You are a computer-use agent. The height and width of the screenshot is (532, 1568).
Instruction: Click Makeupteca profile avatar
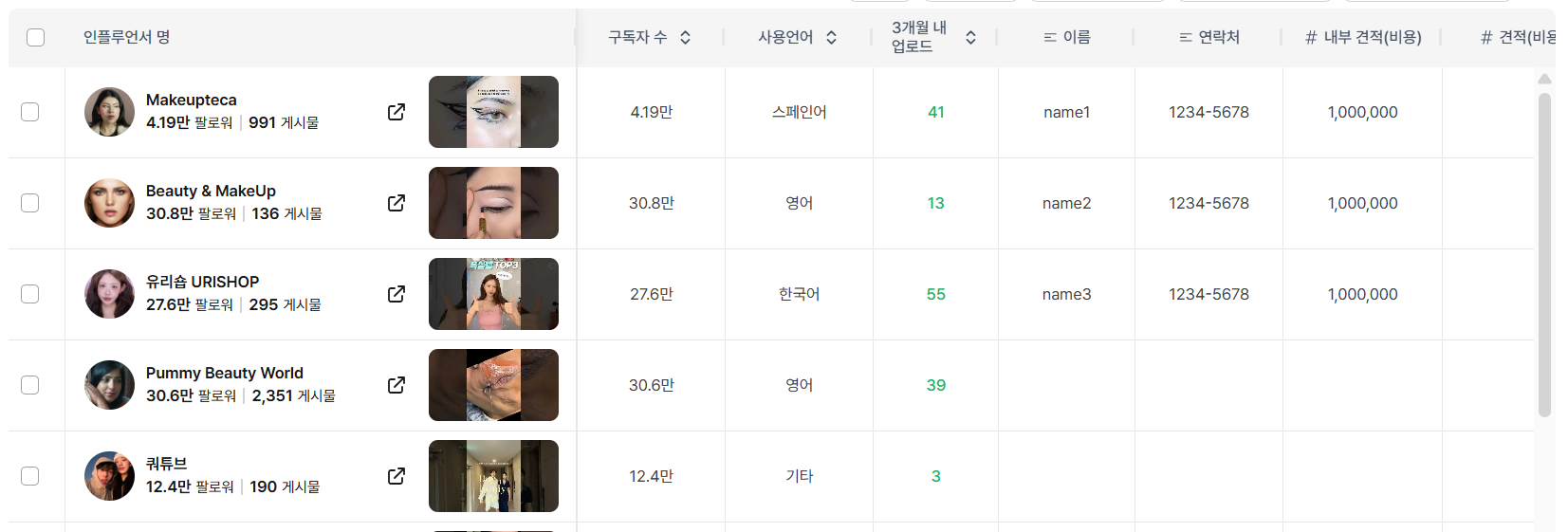[109, 112]
